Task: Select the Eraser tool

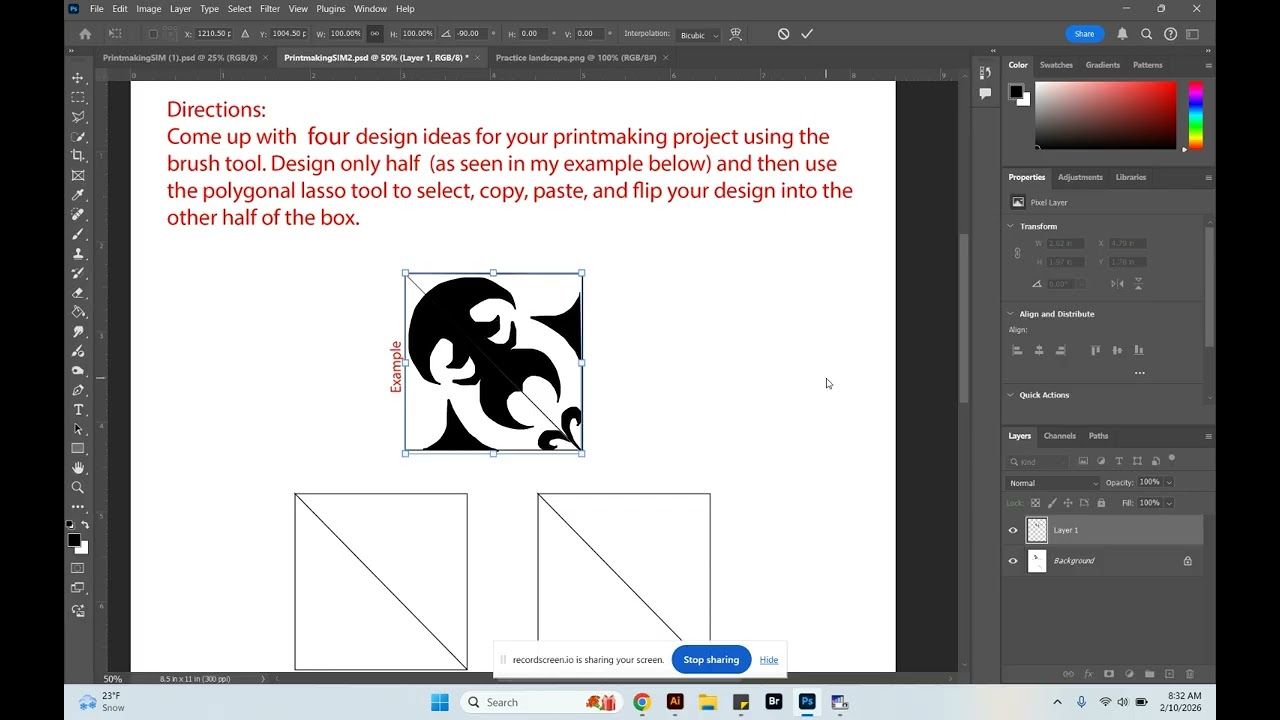Action: (x=78, y=293)
